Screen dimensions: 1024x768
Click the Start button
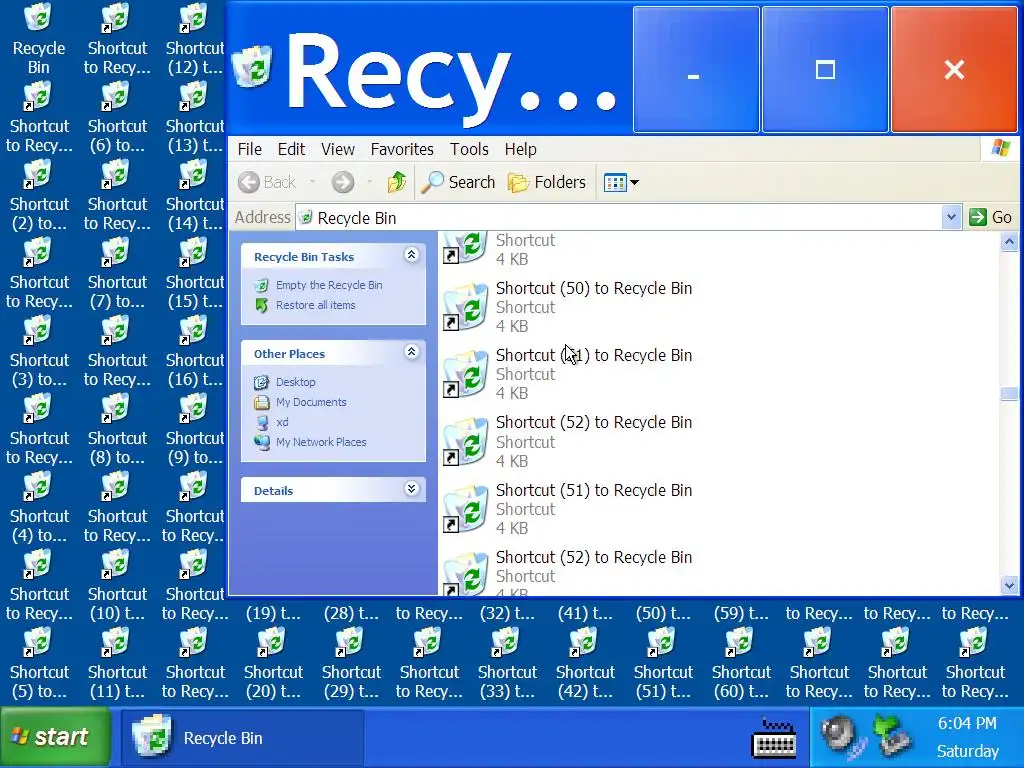56,737
